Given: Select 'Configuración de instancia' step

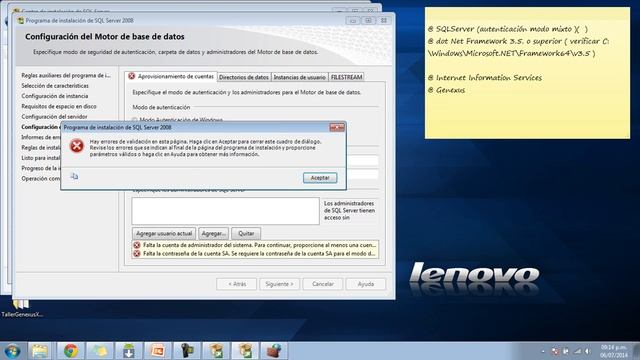Looking at the screenshot, I should (x=55, y=96).
